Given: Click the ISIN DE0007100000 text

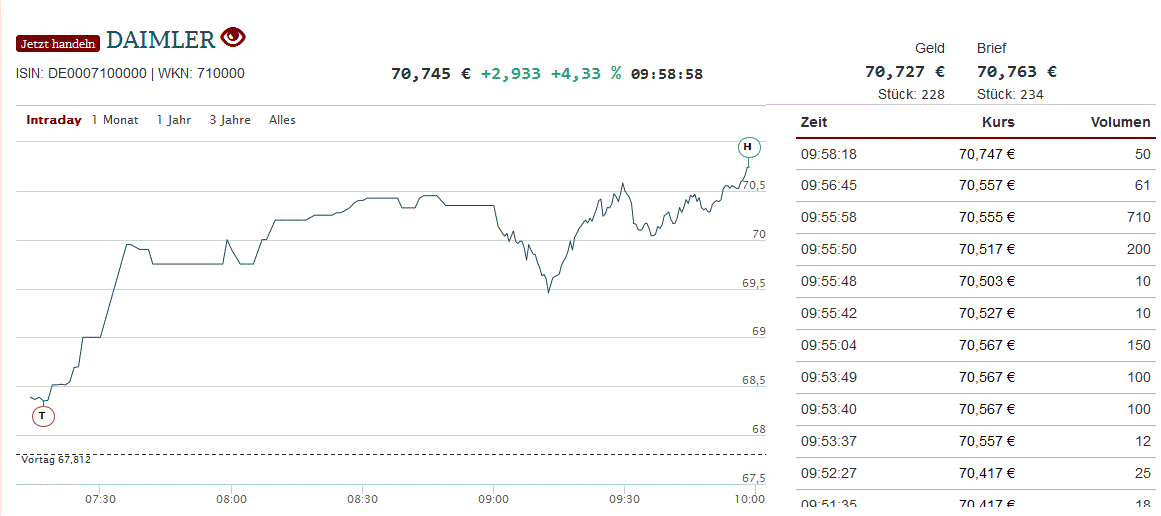Looking at the screenshot, I should click(81, 73).
